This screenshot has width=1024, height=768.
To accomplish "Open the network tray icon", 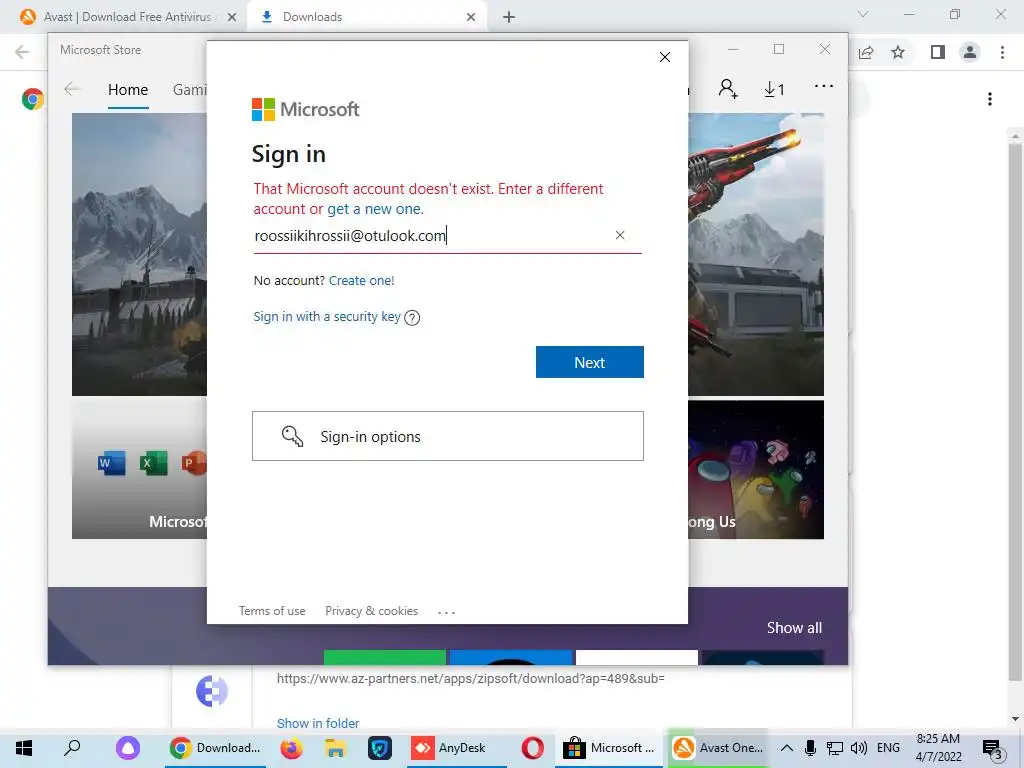I will (835, 748).
